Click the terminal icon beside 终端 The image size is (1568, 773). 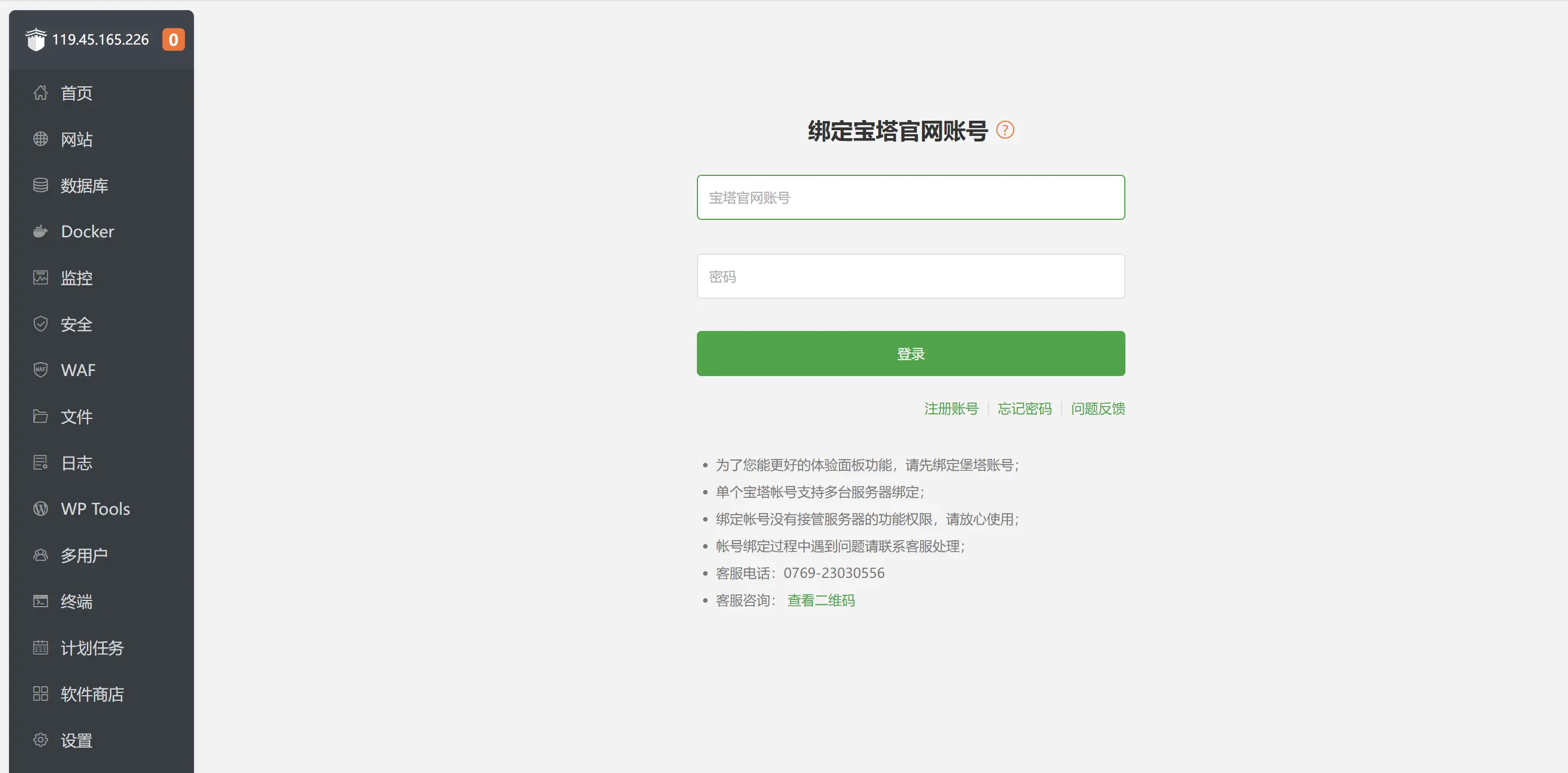click(x=40, y=602)
